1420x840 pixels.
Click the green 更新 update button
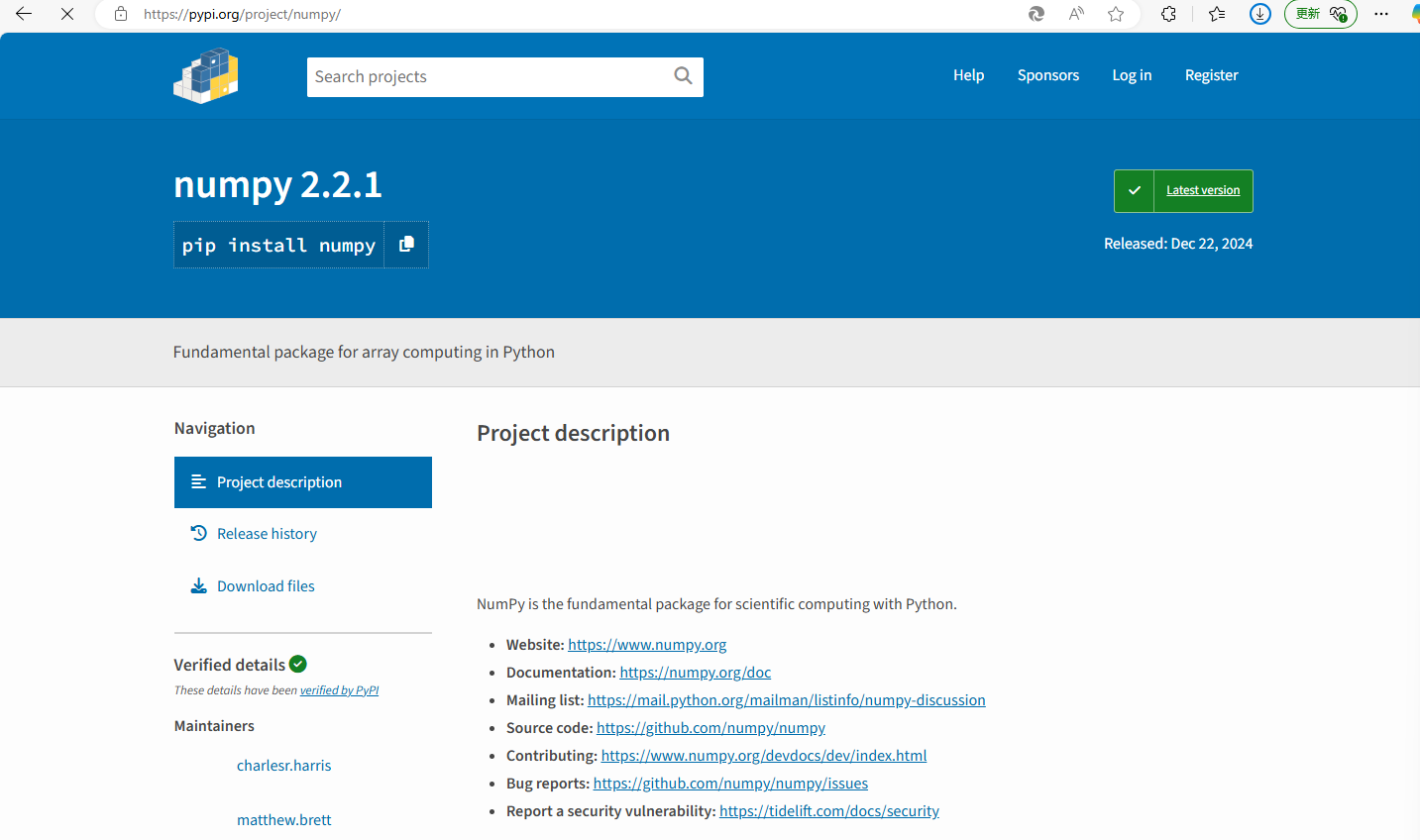[x=1321, y=14]
